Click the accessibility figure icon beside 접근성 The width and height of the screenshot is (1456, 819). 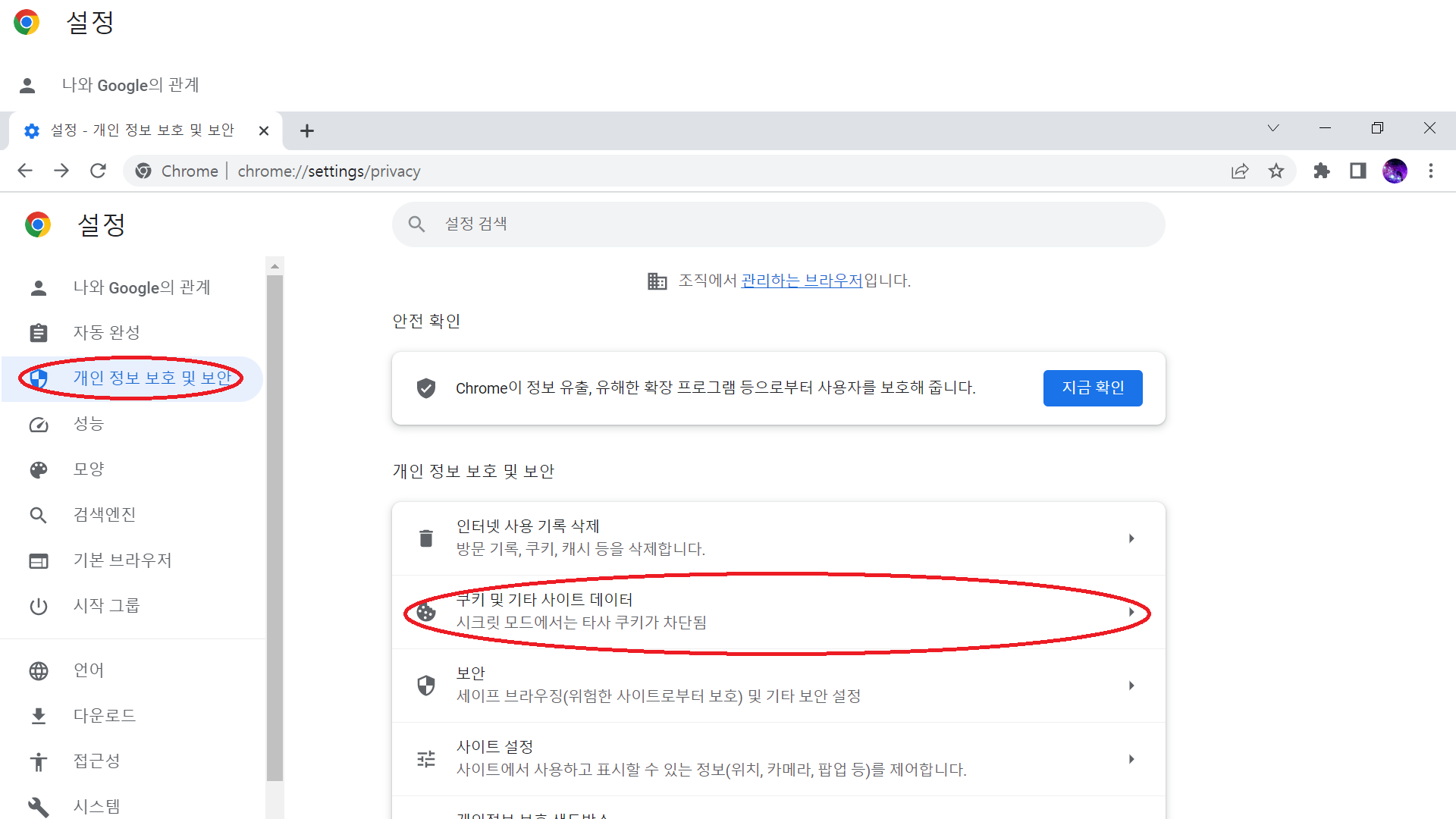point(39,762)
